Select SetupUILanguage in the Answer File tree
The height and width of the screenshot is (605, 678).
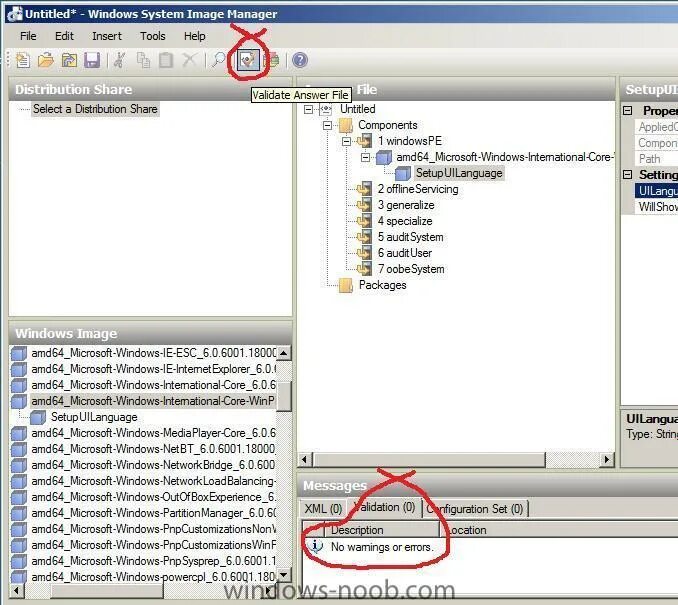[459, 173]
